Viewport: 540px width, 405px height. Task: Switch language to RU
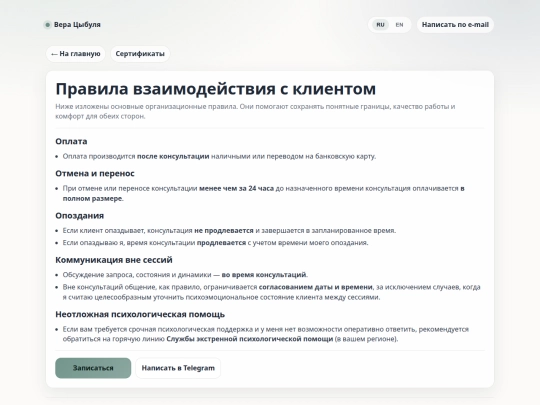[380, 25]
